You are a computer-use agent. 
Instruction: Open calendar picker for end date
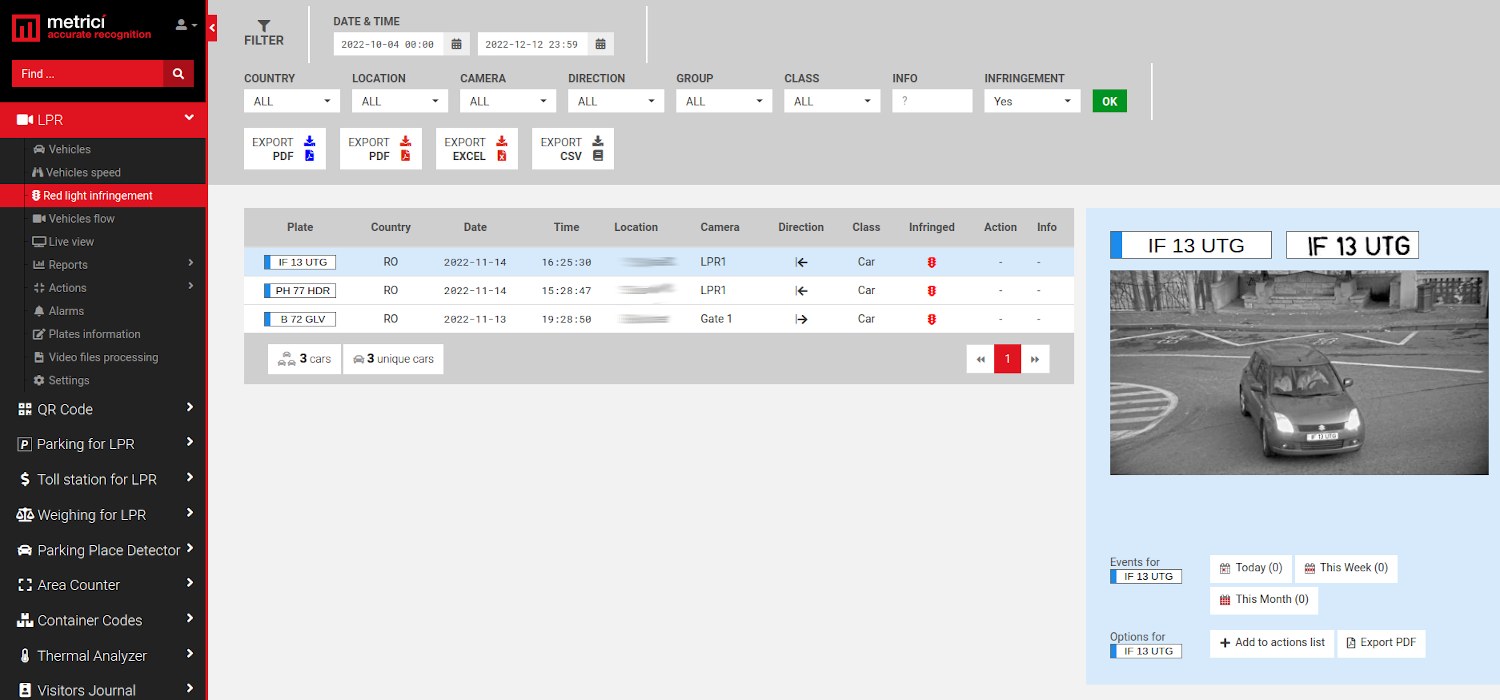point(600,44)
